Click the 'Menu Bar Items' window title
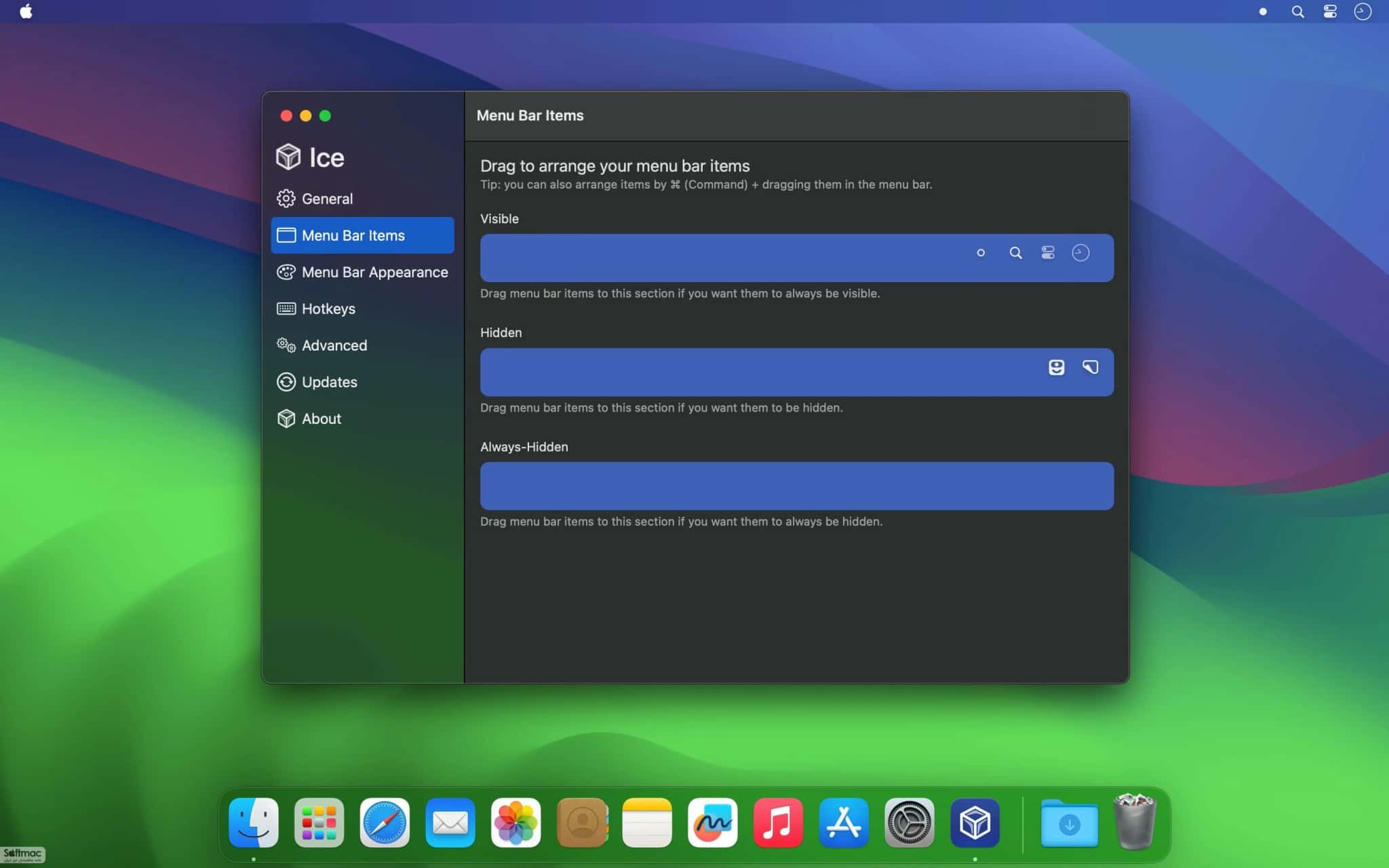Image resolution: width=1389 pixels, height=868 pixels. tap(530, 115)
